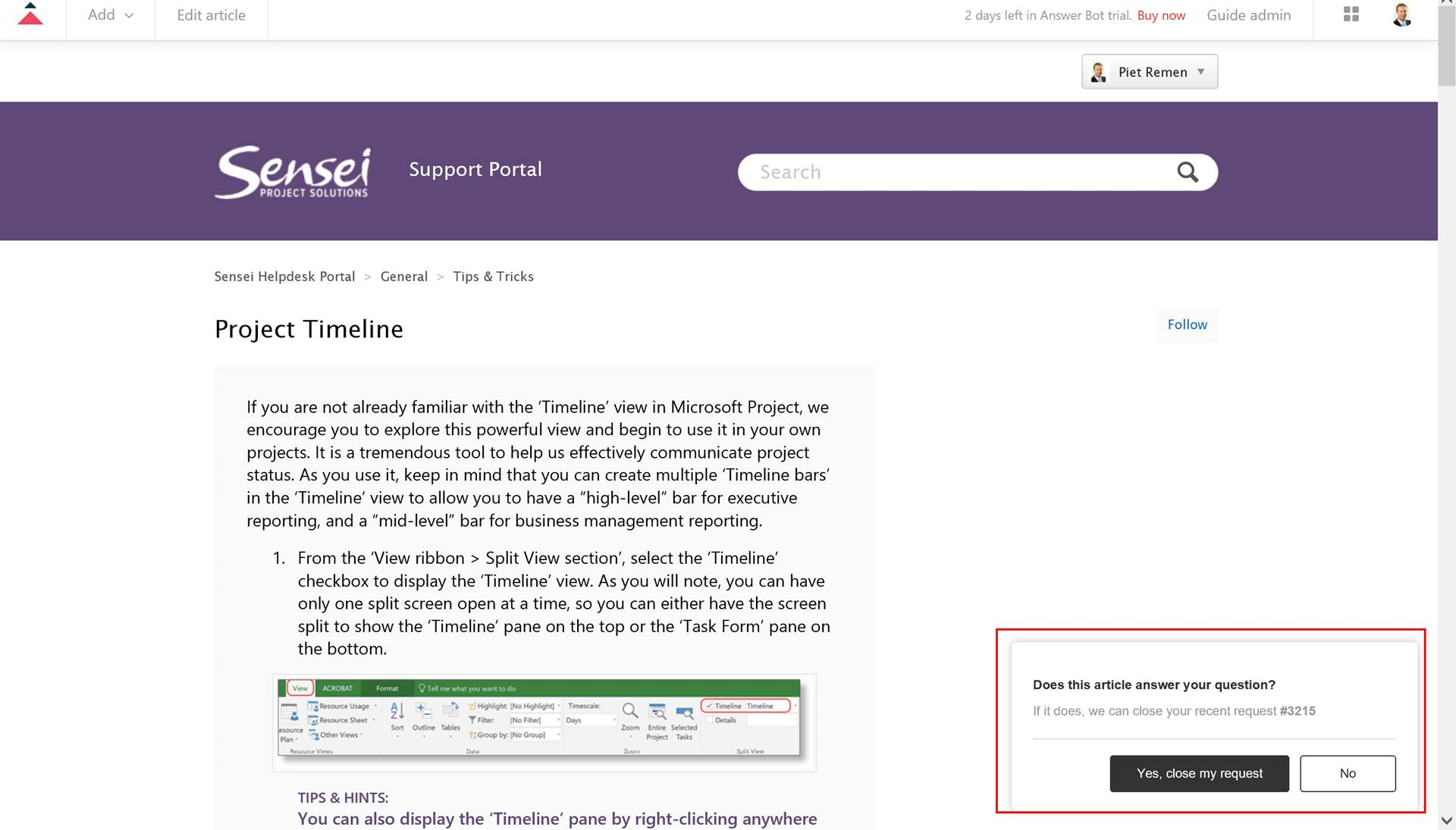The height and width of the screenshot is (830, 1456).
Task: Click the Follow button
Action: tap(1187, 324)
